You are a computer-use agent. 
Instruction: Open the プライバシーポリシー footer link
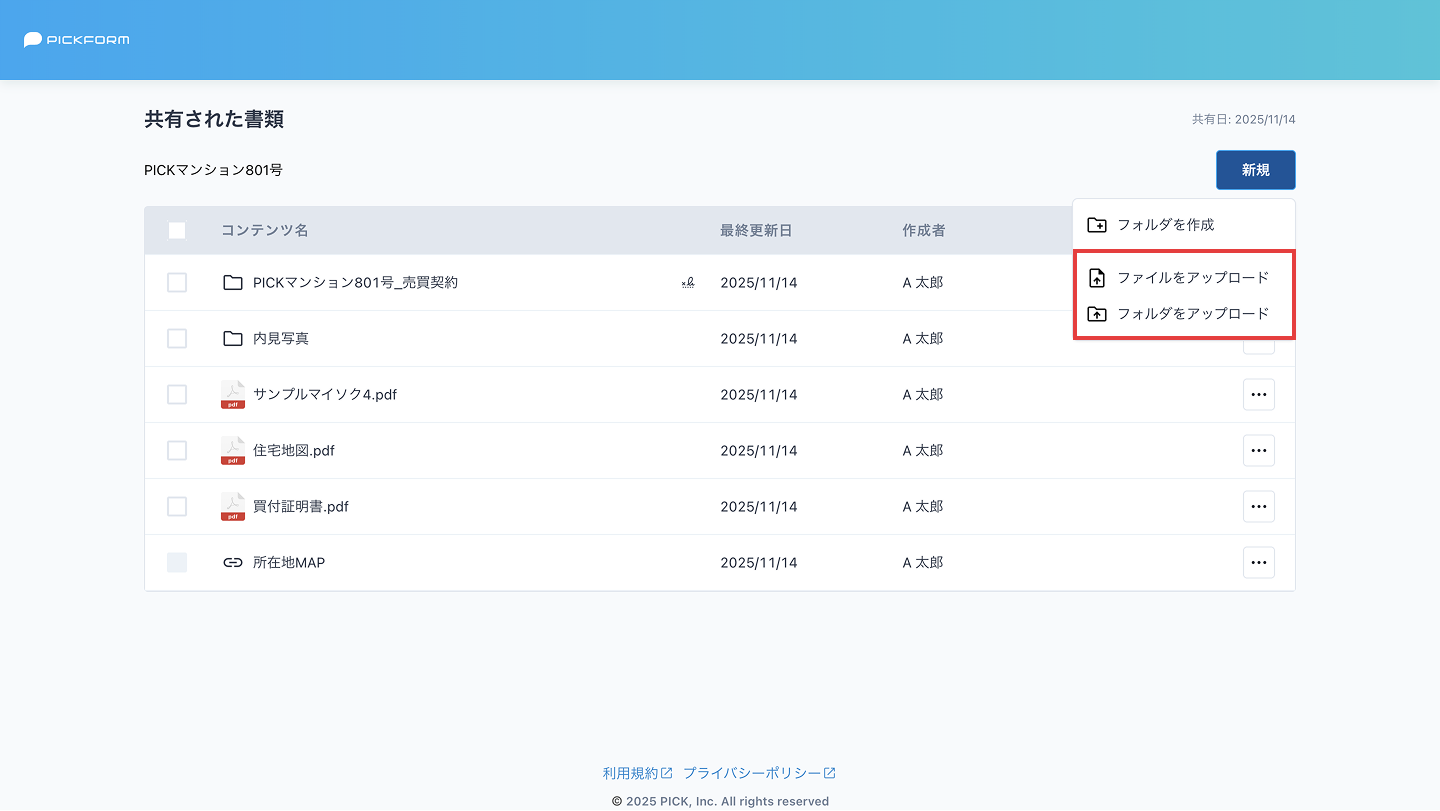click(759, 773)
